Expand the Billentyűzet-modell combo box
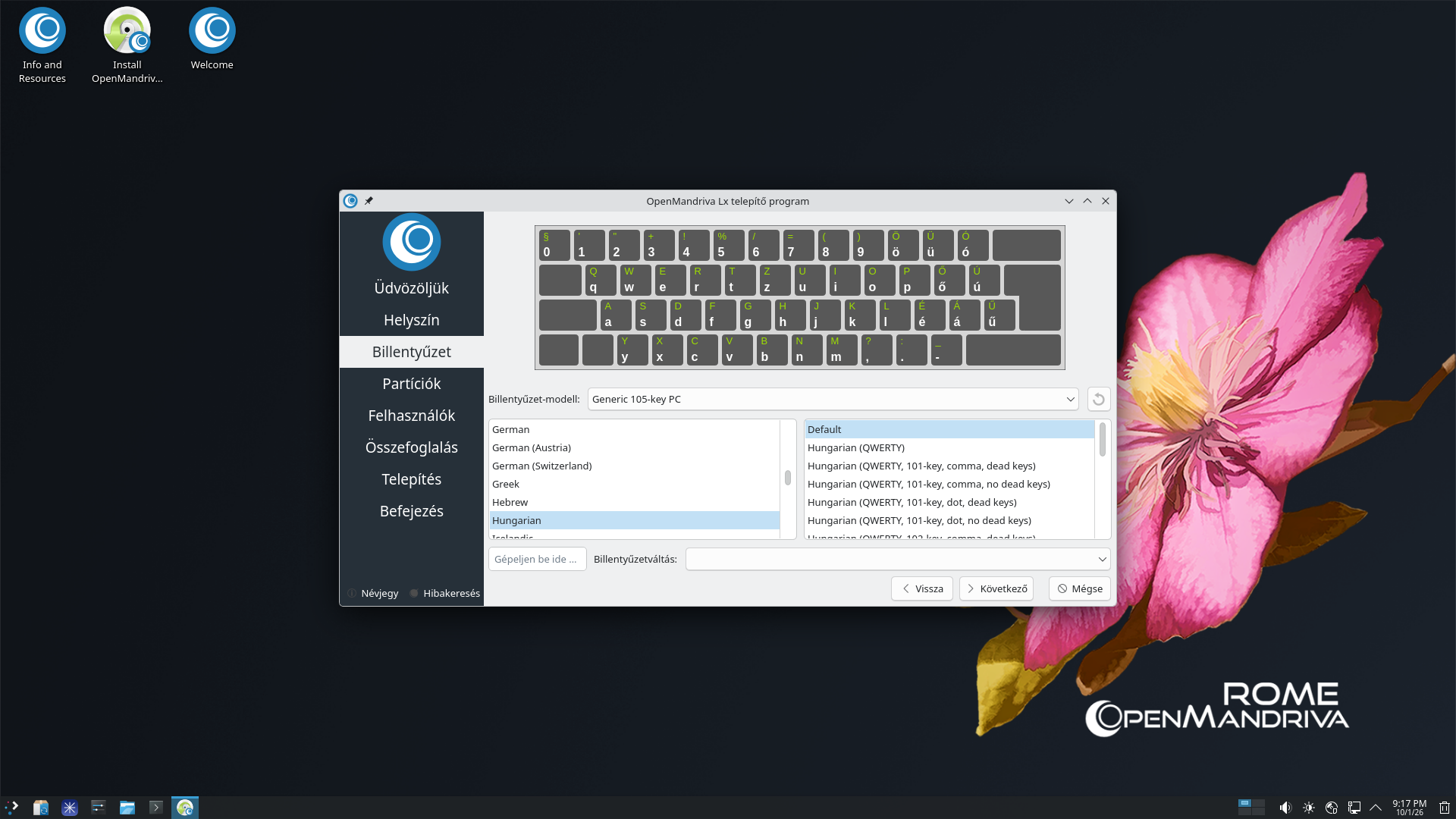This screenshot has width=1456, height=819. pos(833,399)
